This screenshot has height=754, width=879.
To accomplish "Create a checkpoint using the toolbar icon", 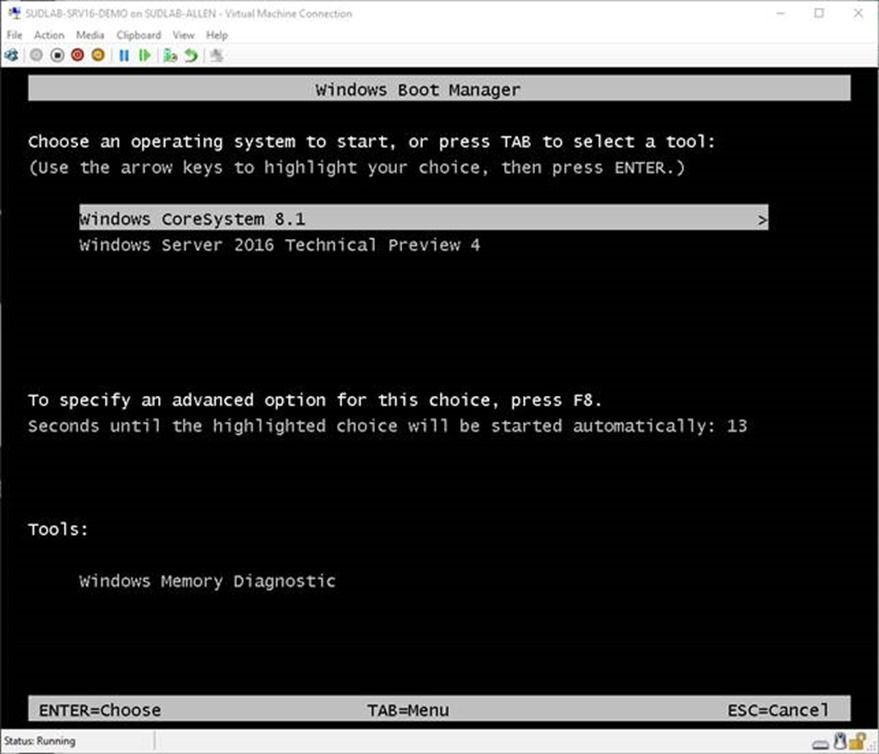I will tap(170, 55).
